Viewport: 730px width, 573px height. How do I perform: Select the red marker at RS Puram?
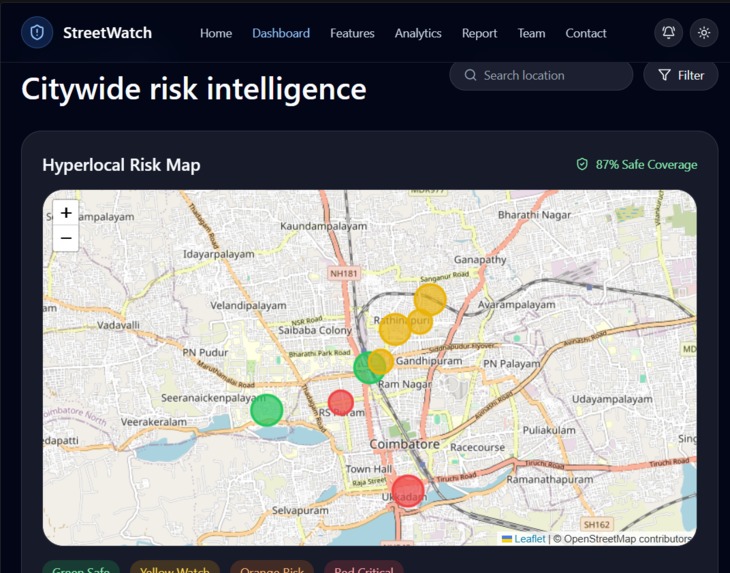[341, 403]
